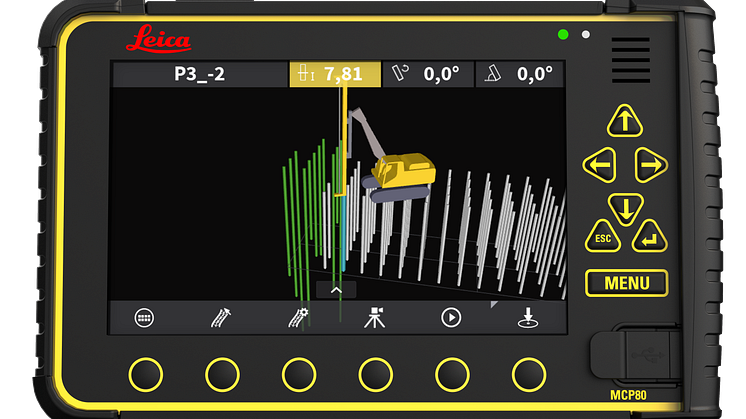746x419 pixels.
Task: Select the drill-down position icon
Action: [x=528, y=318]
